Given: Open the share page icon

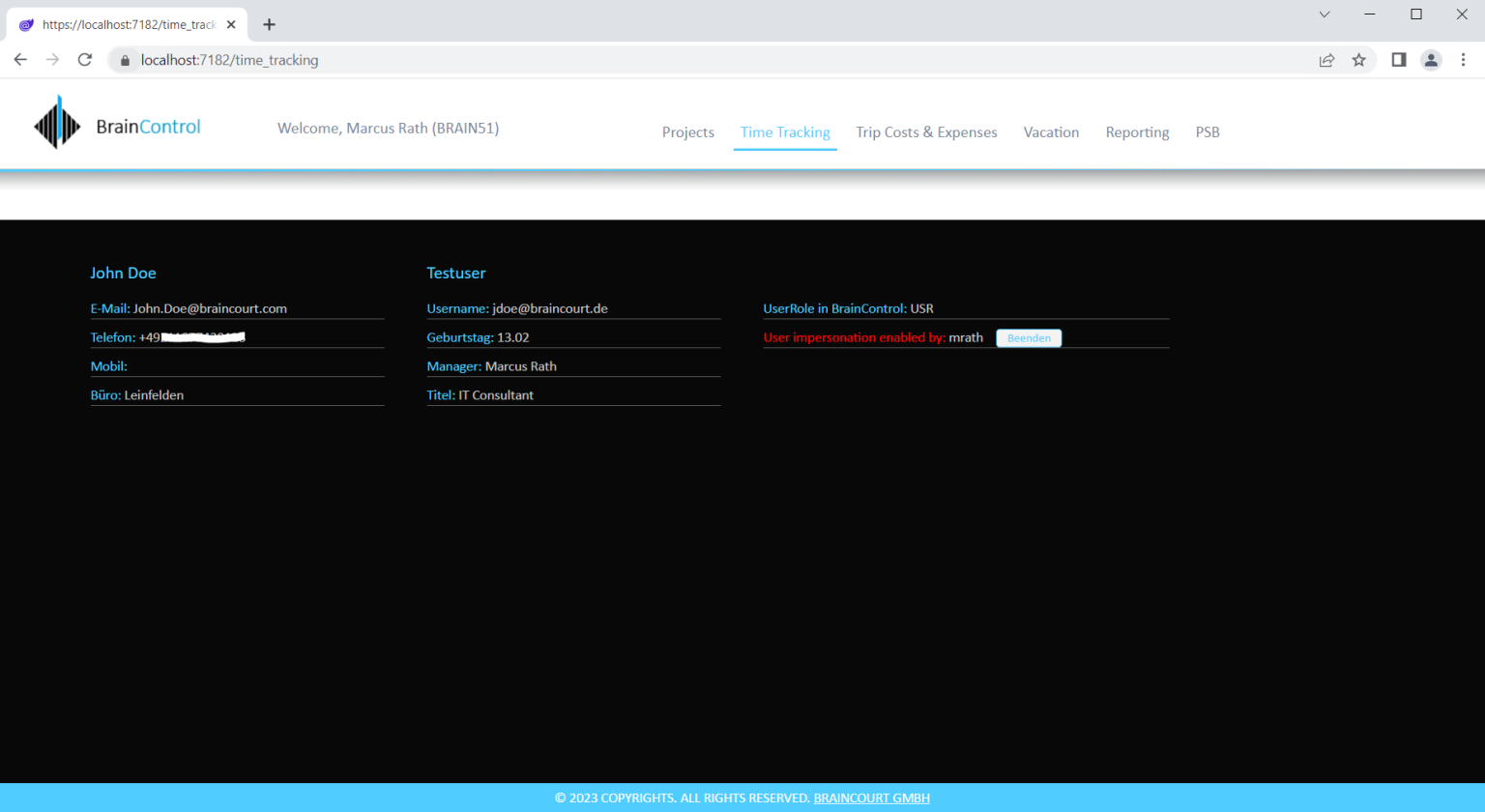Looking at the screenshot, I should coord(1326,60).
